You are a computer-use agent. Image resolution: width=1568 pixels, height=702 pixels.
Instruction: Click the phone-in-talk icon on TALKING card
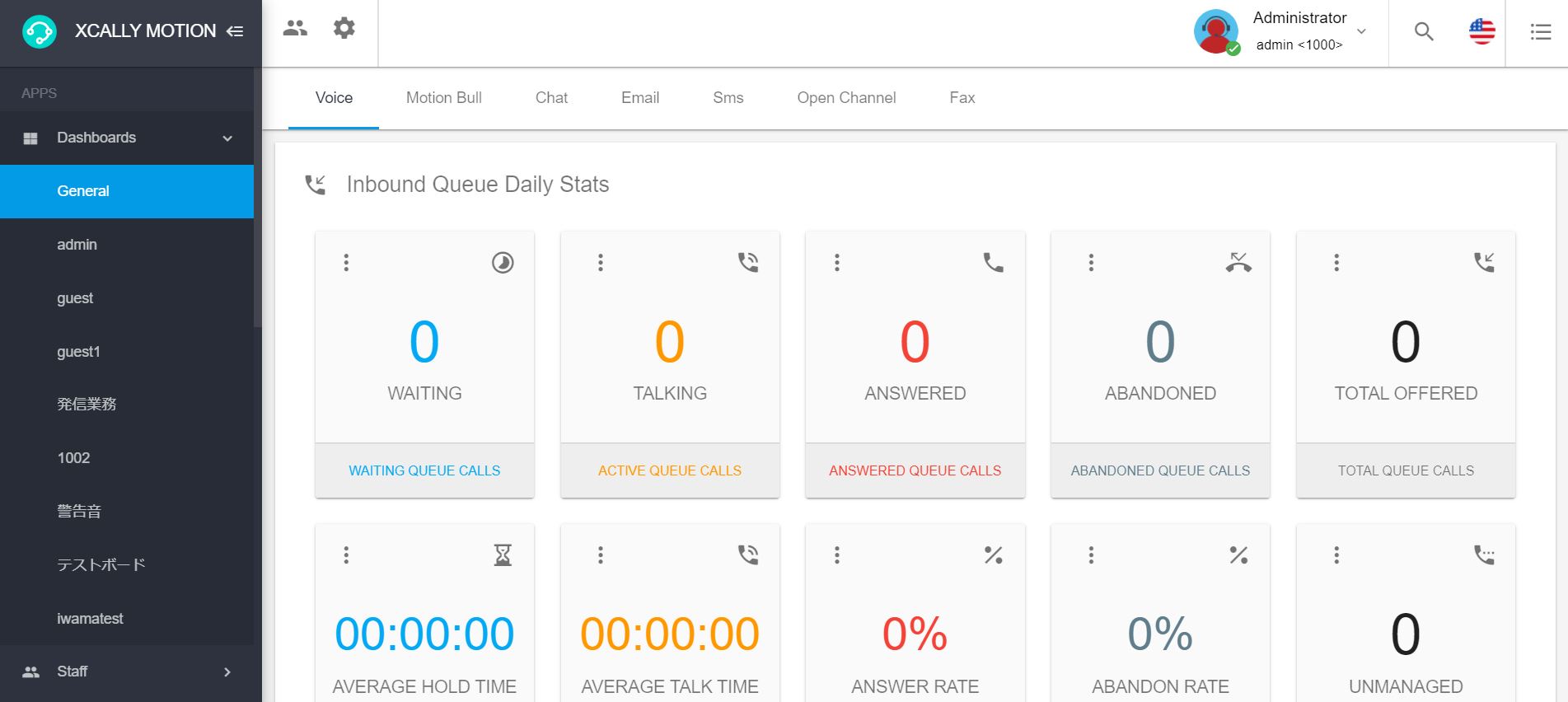[748, 262]
